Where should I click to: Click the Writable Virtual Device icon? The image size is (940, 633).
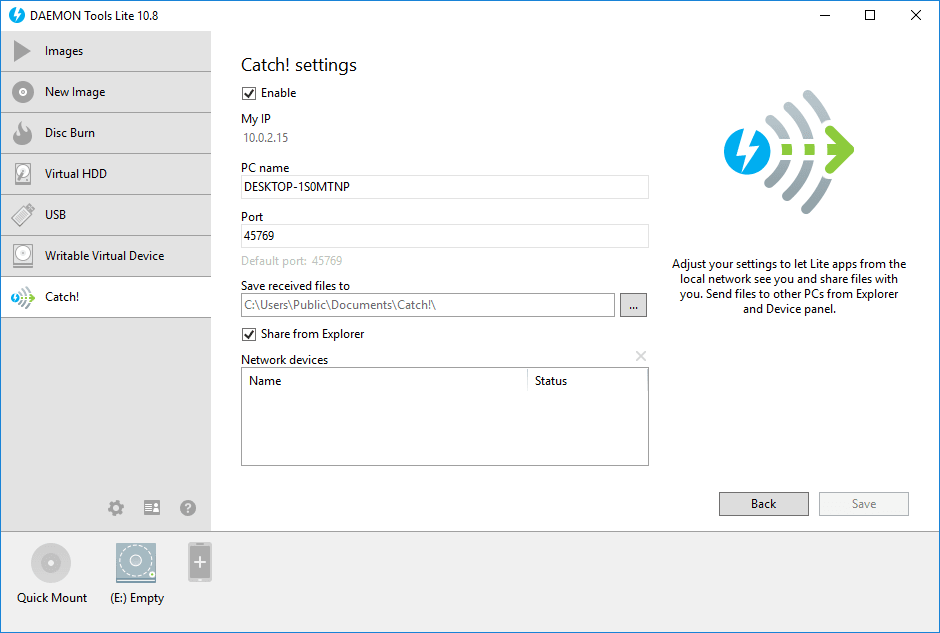click(x=23, y=256)
